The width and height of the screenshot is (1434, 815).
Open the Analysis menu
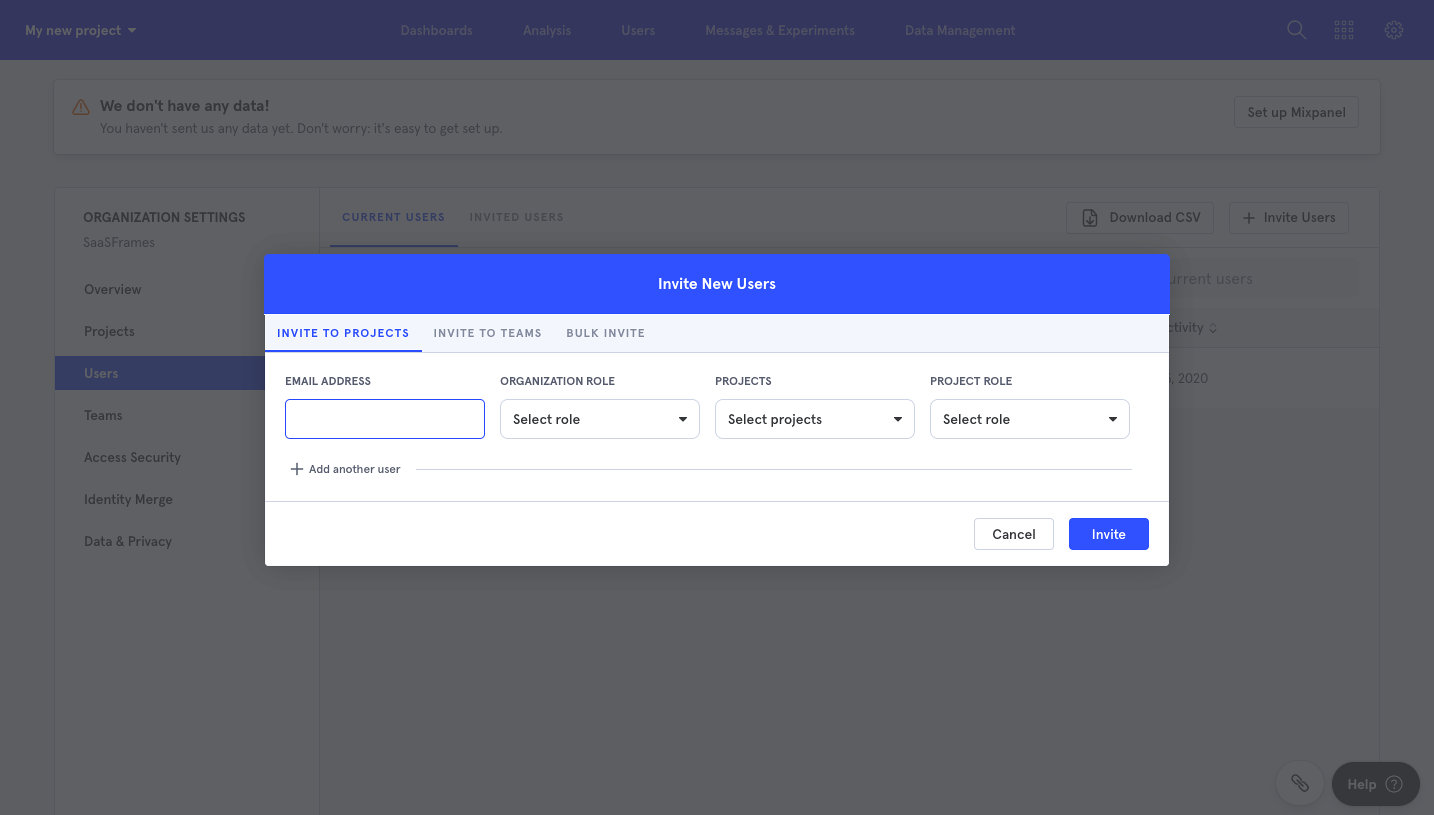pos(547,30)
